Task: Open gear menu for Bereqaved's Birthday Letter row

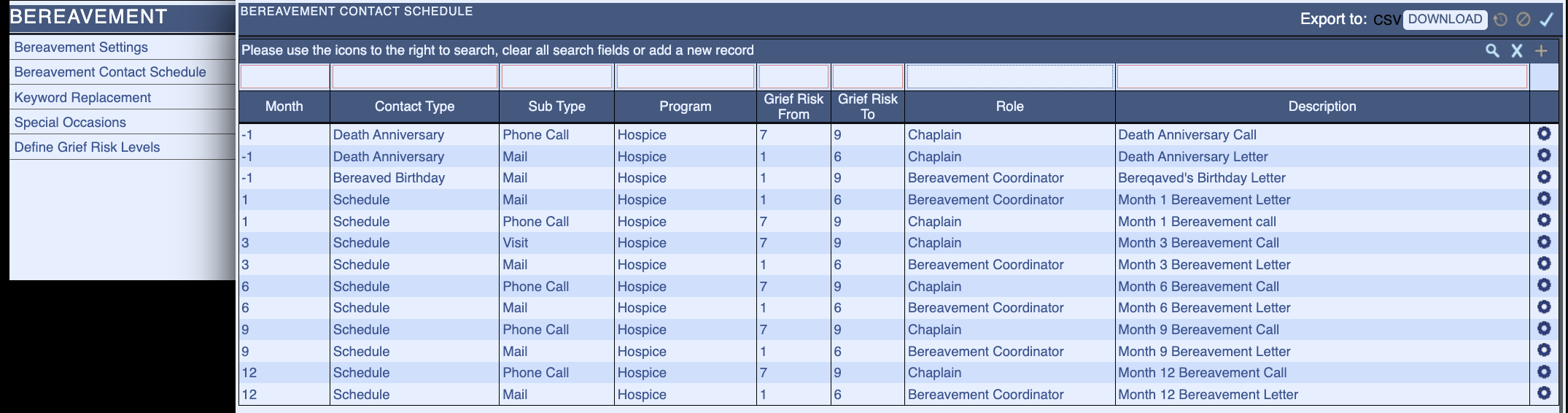Action: click(x=1544, y=177)
